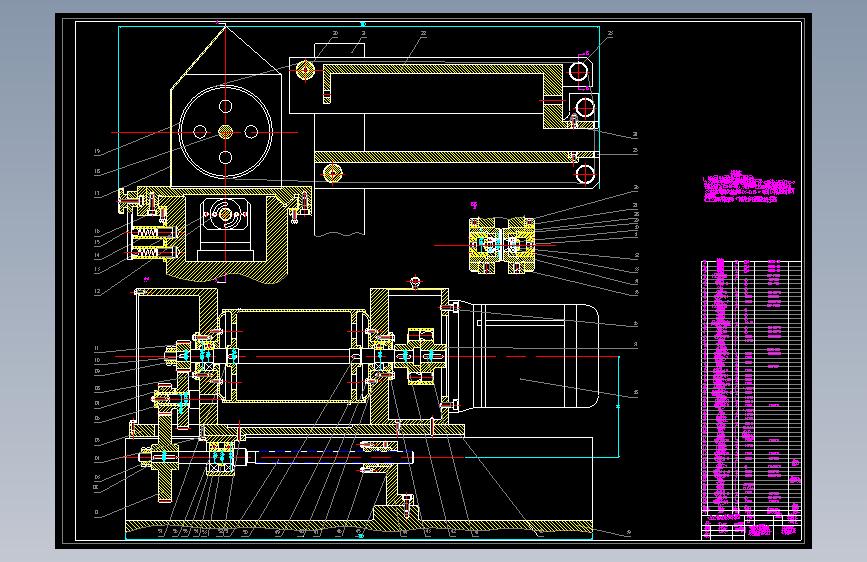Click callout number 19 on the left

coord(97,151)
